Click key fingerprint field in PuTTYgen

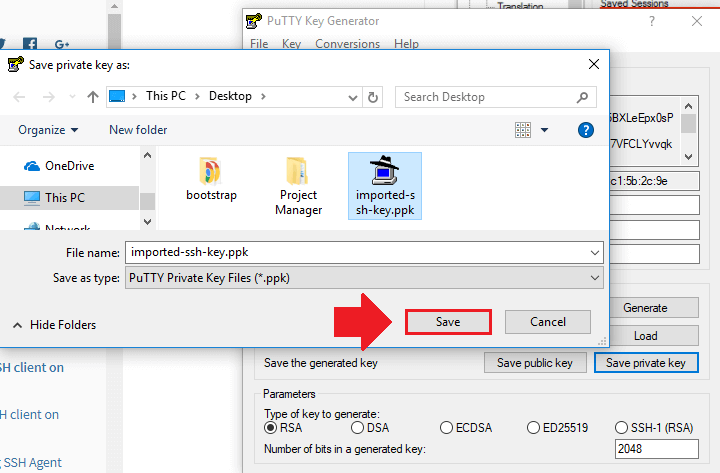pyautogui.click(x=654, y=181)
